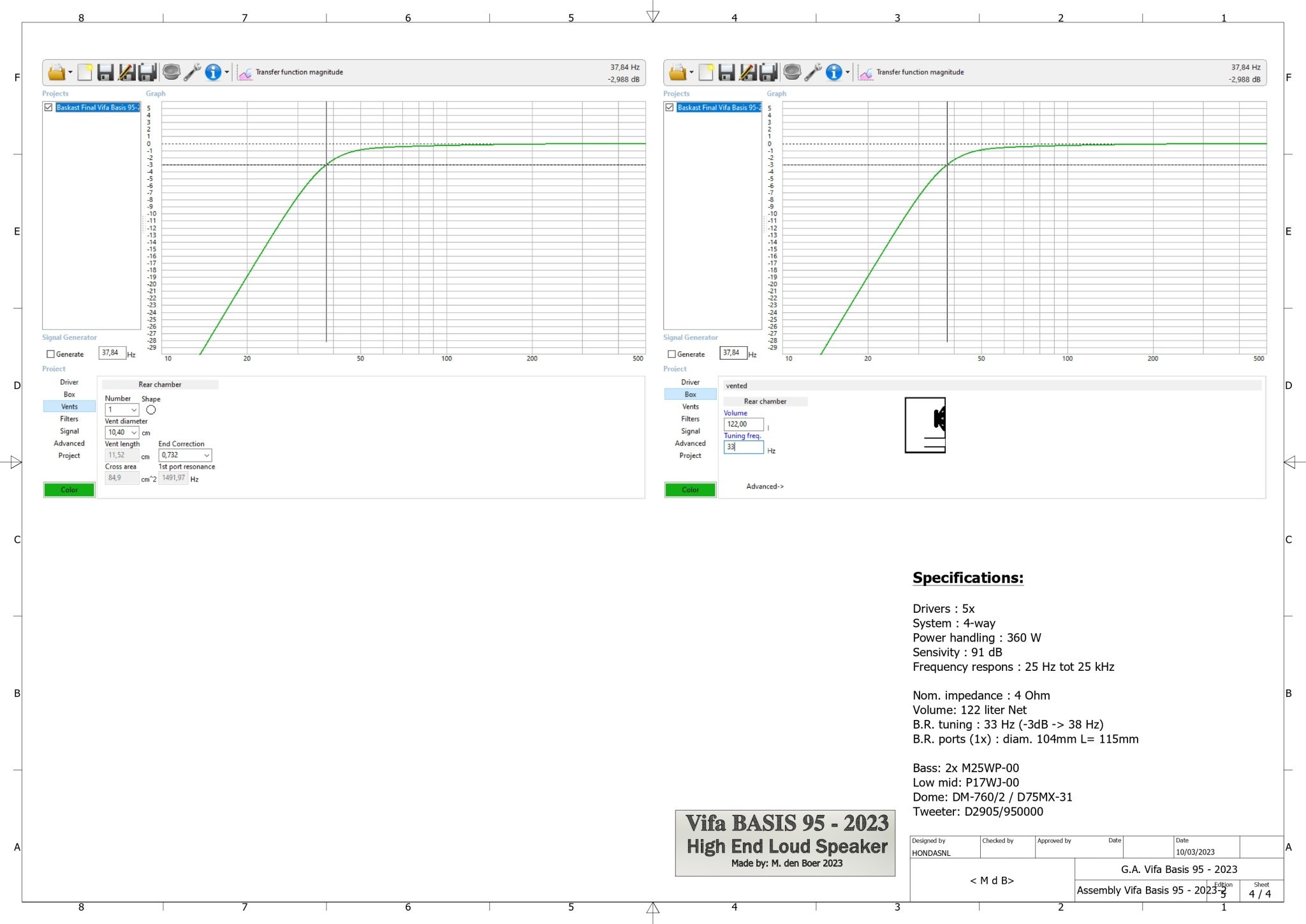Image resolution: width=1306 pixels, height=924 pixels.
Task: Click blue info icon in Vents-settings window
Action: (213, 72)
